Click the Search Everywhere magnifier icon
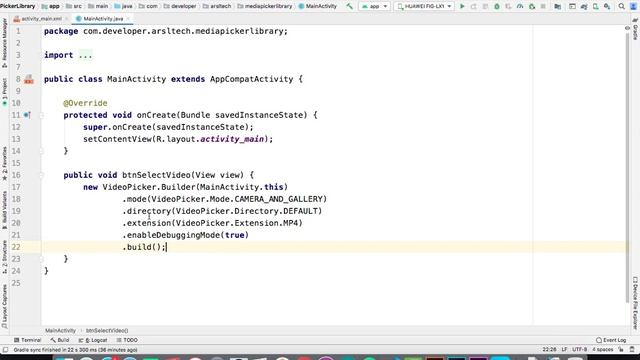The image size is (640, 360). pos(622,6)
